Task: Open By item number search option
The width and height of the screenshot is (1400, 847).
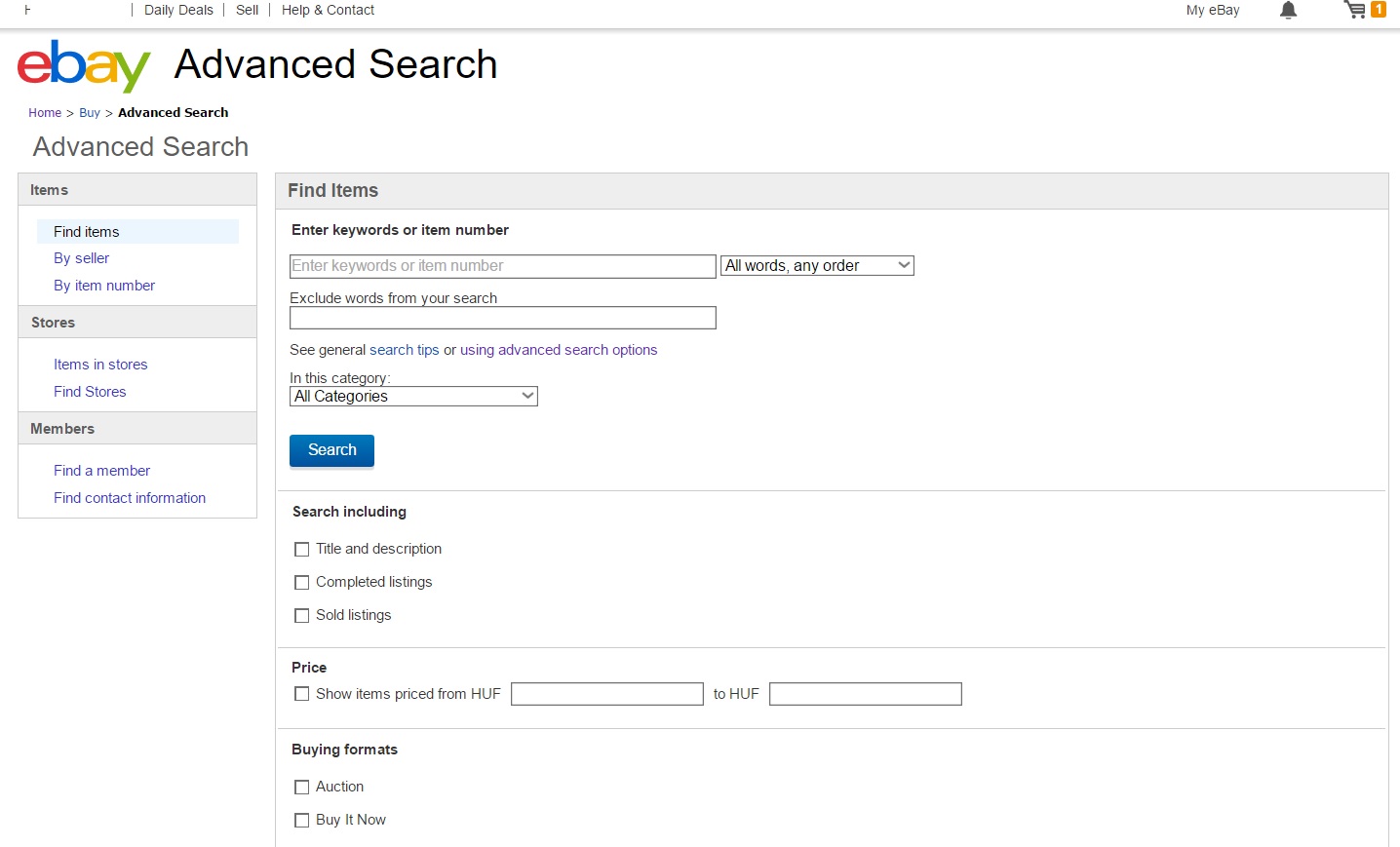Action: click(104, 286)
